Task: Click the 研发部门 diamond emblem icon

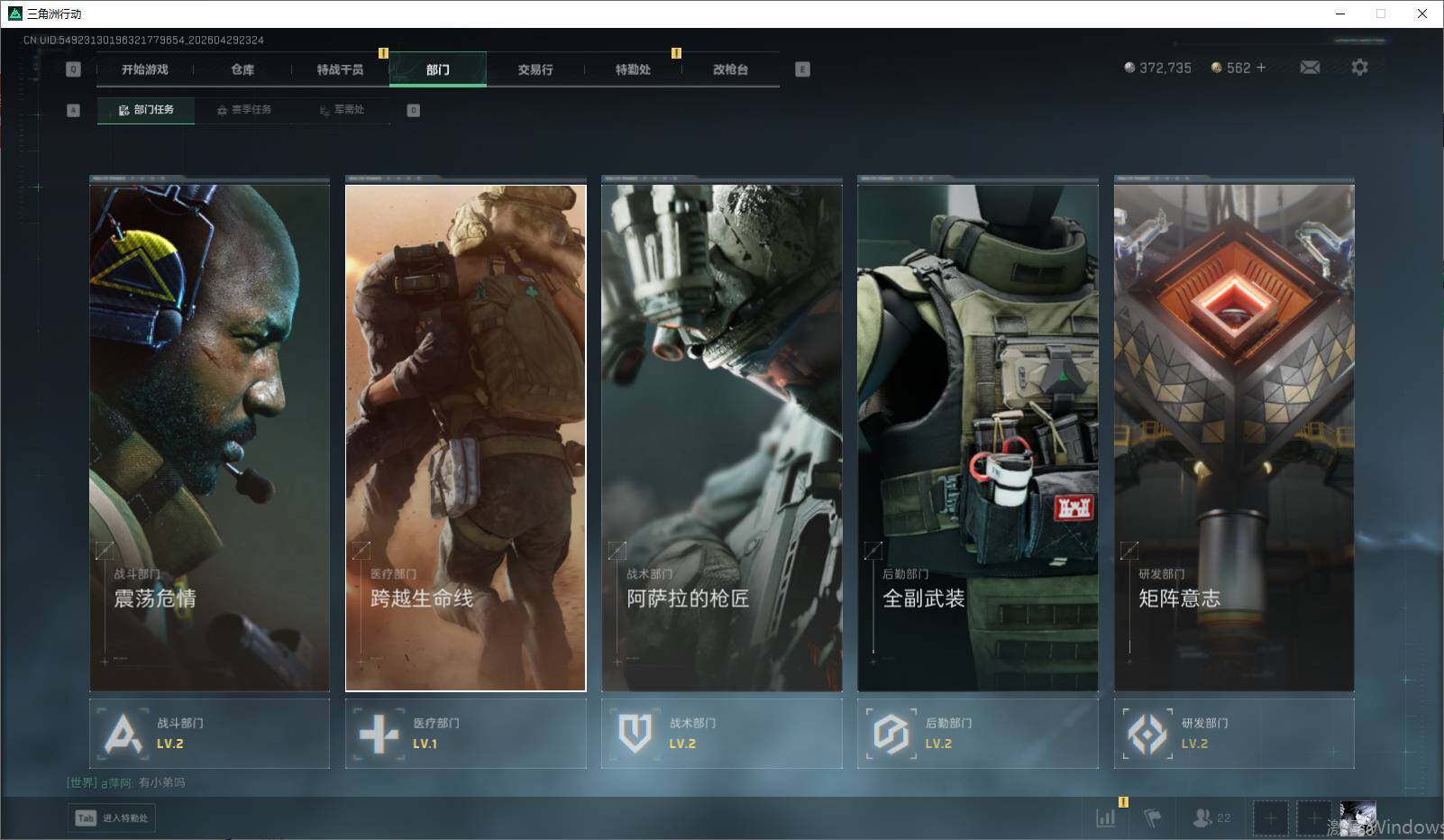Action: click(1147, 734)
